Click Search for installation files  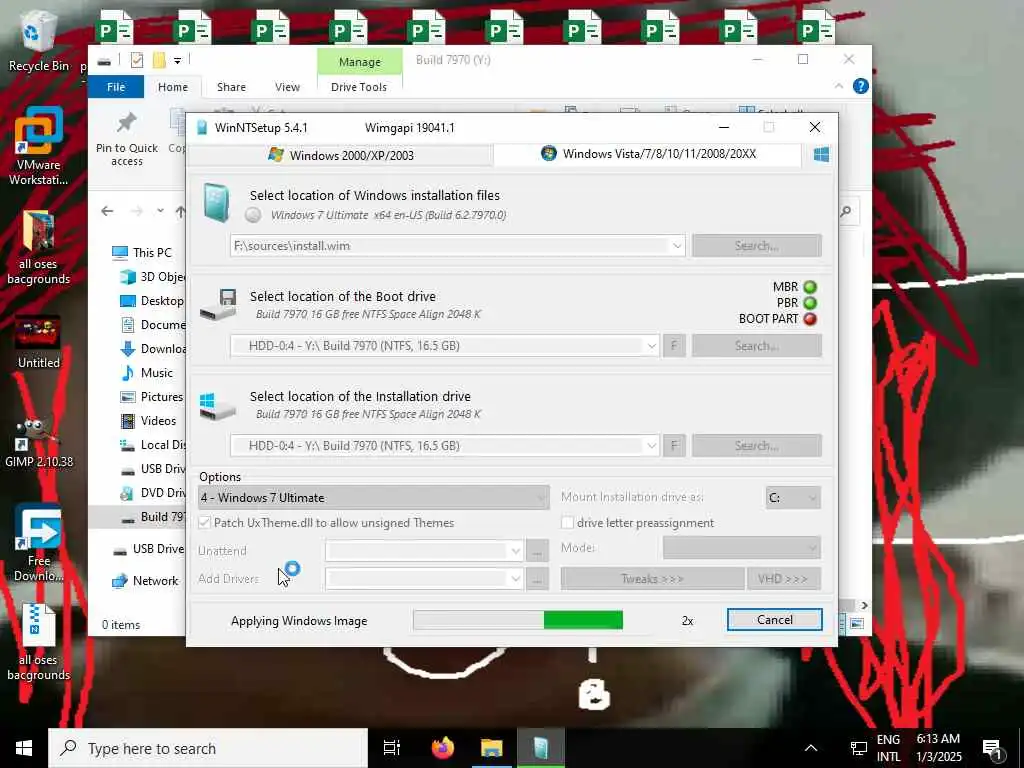(x=756, y=246)
